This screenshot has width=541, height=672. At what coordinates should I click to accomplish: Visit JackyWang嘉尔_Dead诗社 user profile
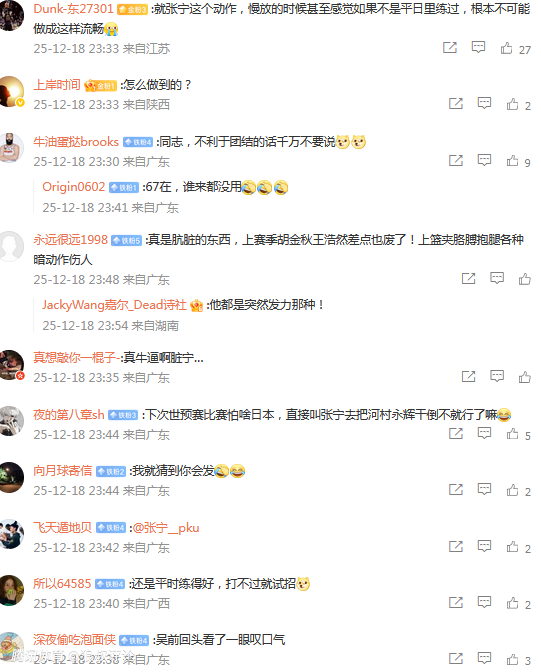click(x=114, y=305)
